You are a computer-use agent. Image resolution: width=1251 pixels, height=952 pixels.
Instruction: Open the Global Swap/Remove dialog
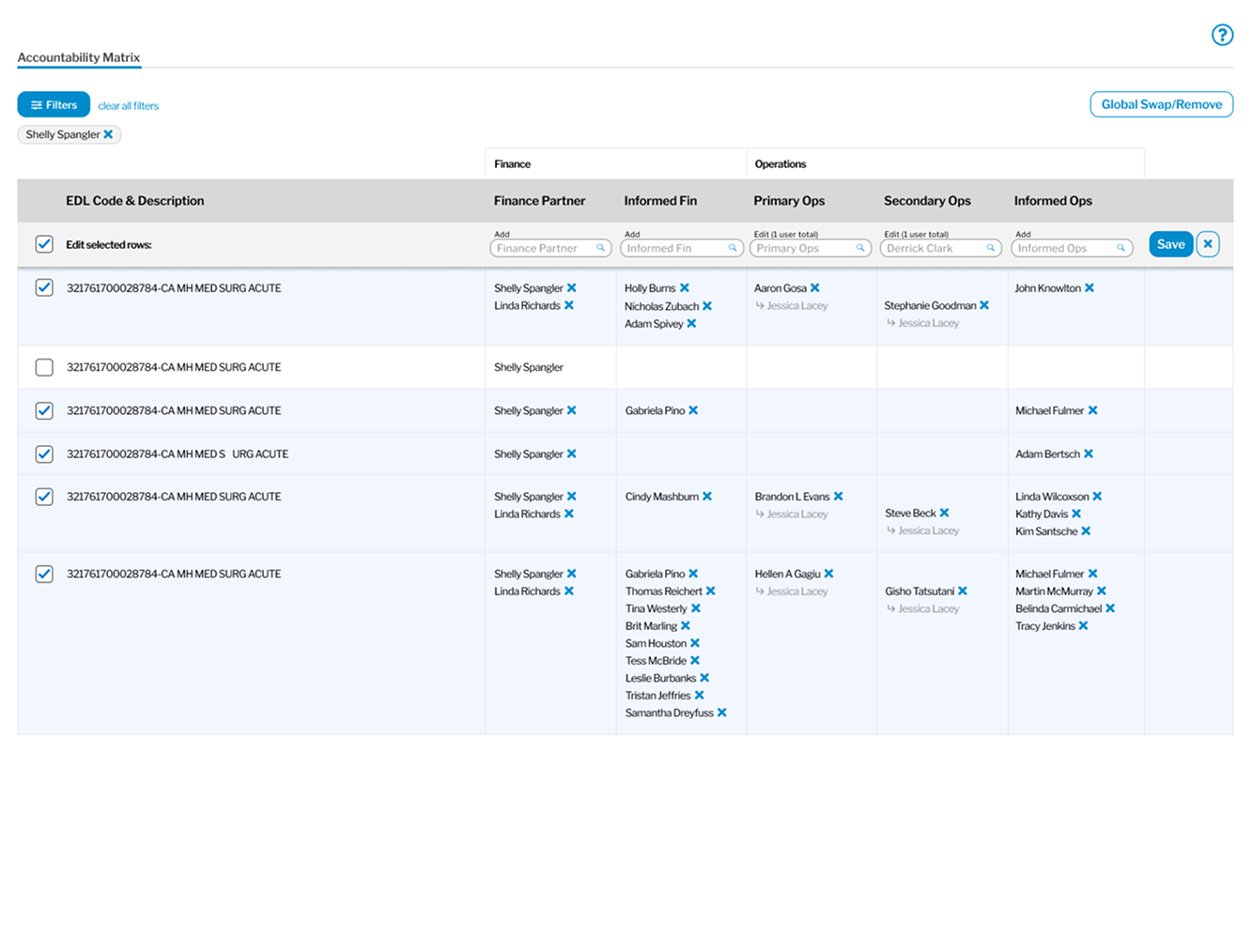(1161, 104)
